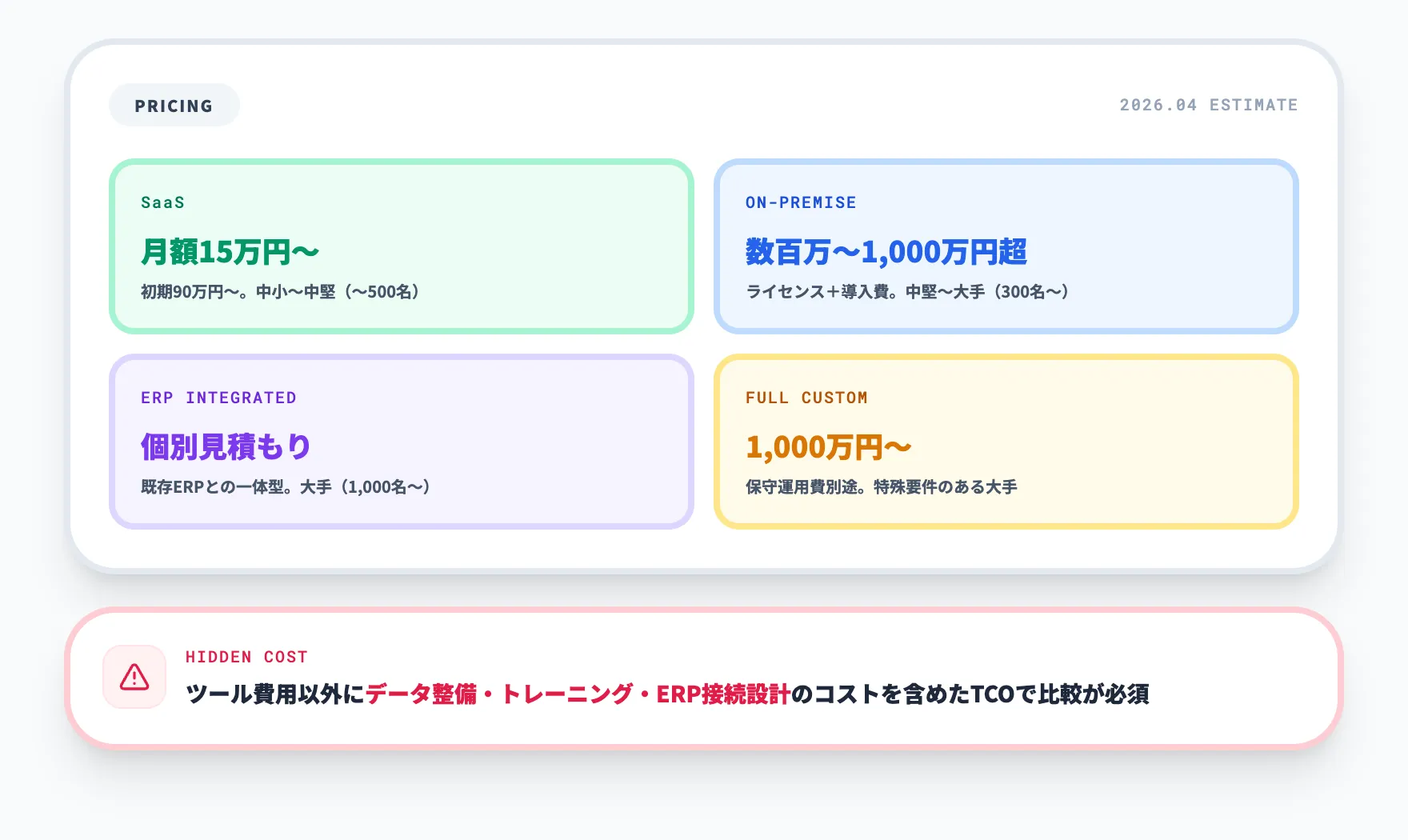Click the 月額15万円〜 price link
1408x840 pixels.
[229, 250]
